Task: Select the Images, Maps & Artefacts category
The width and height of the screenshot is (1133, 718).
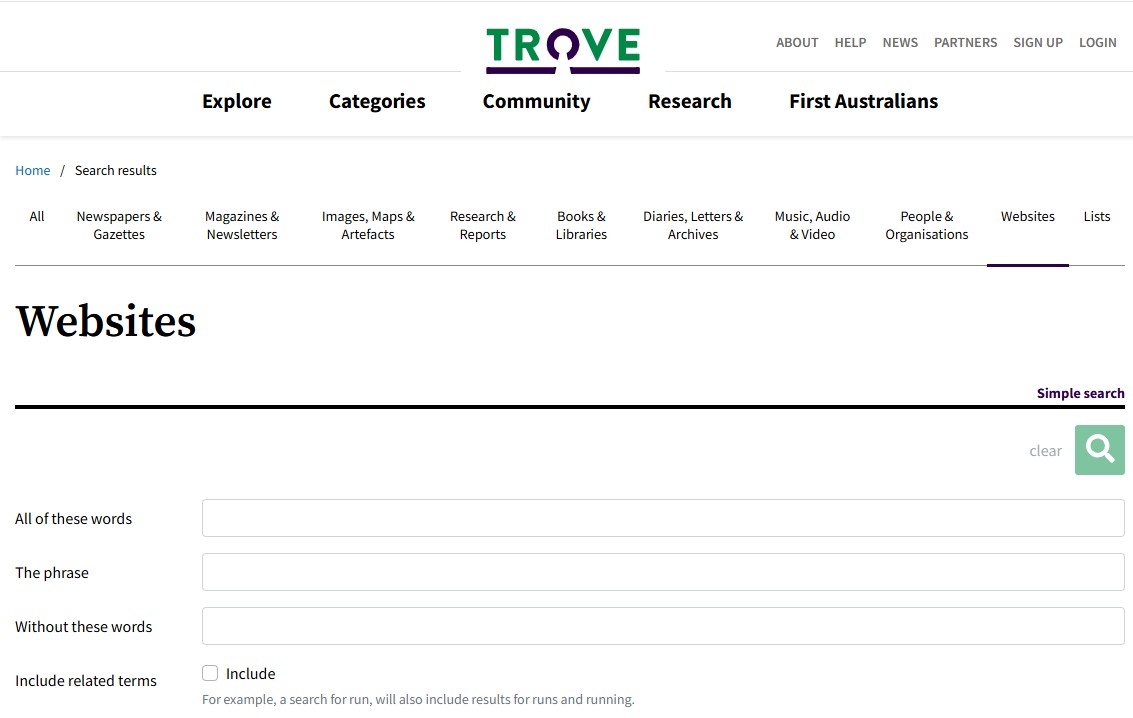Action: point(368,225)
